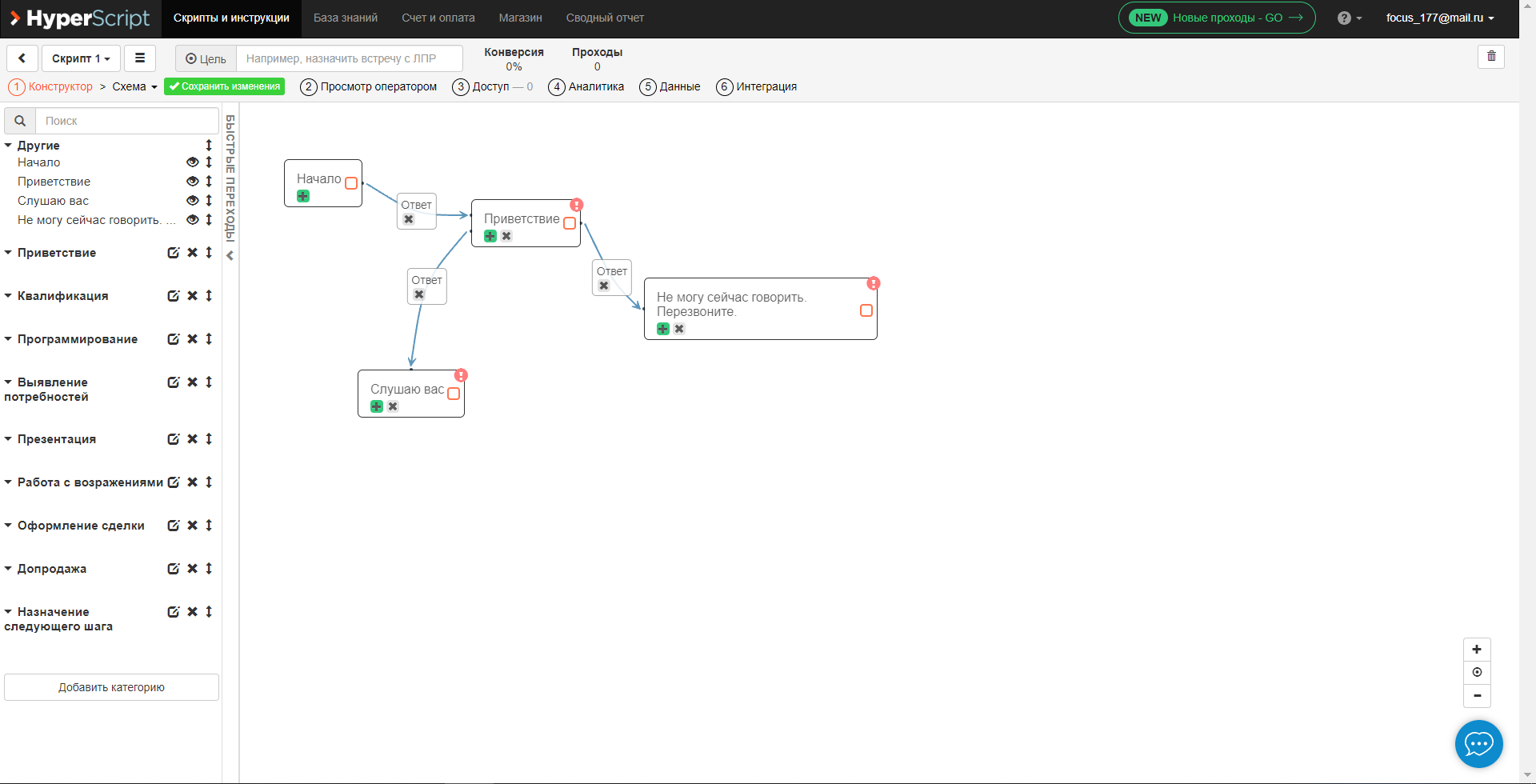Screen dimensions: 1536x784
Task: Add answer to Слушаю вас node
Action: pyautogui.click(x=377, y=406)
